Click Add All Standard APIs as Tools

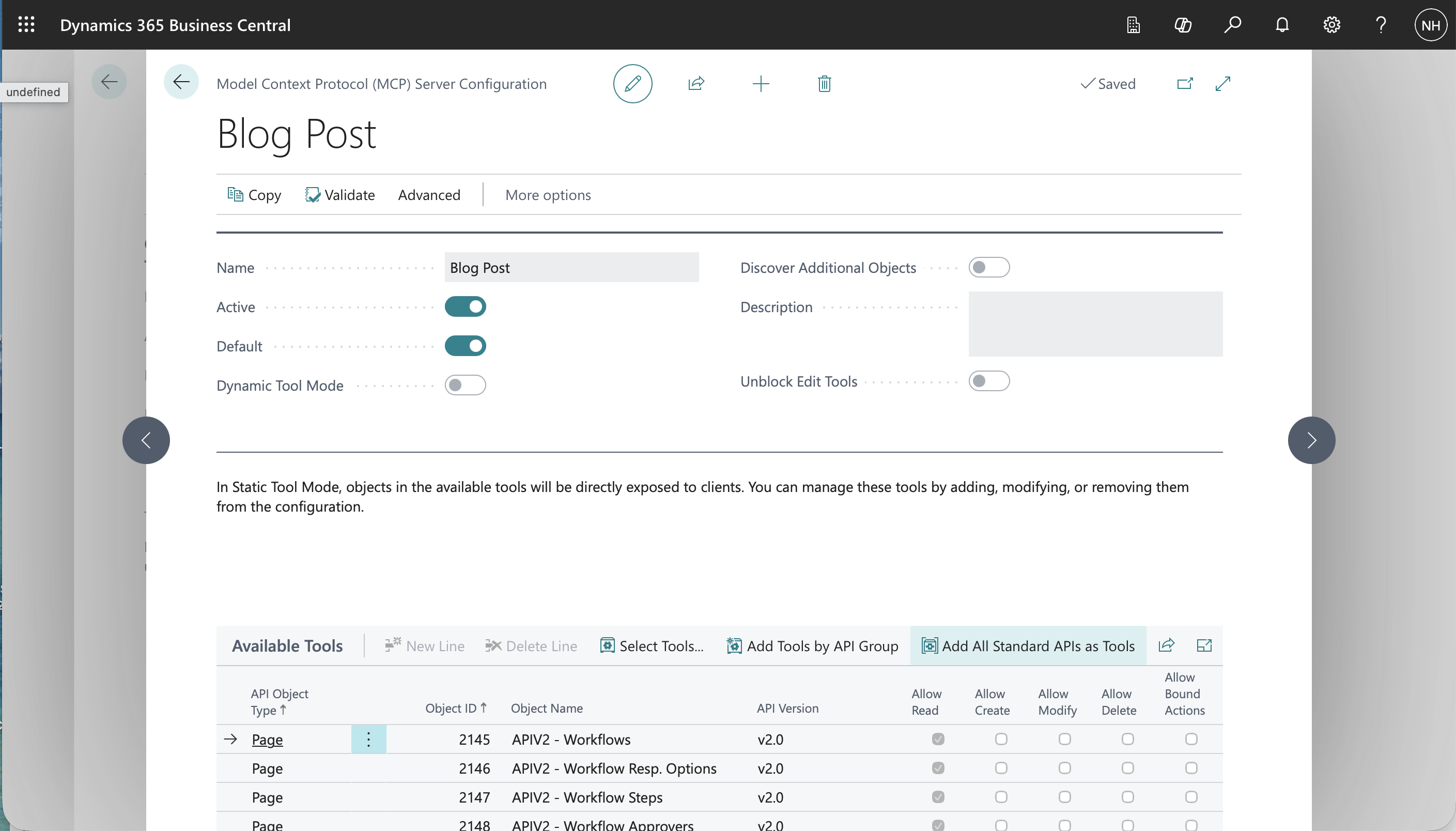(x=1028, y=645)
